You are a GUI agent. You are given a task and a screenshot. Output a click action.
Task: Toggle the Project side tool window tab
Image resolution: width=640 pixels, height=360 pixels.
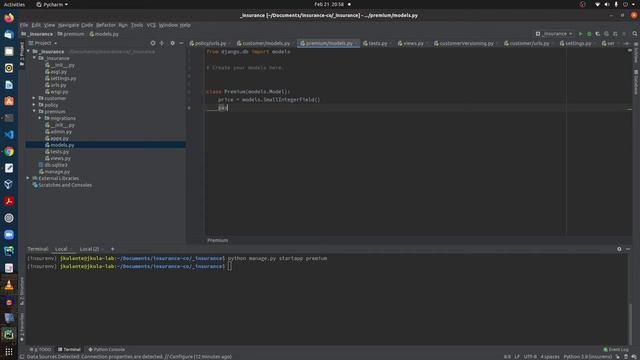tap(22, 53)
